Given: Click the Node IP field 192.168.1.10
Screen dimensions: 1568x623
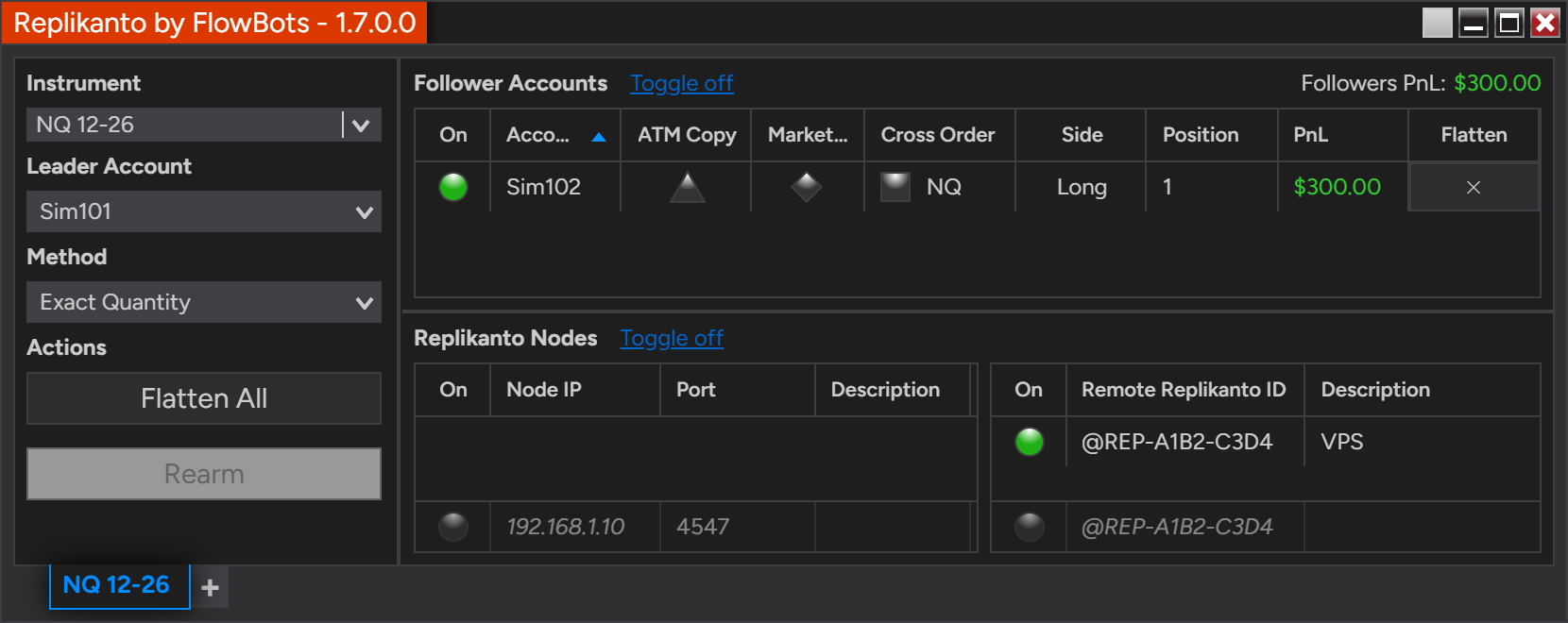Looking at the screenshot, I should pyautogui.click(x=574, y=527).
